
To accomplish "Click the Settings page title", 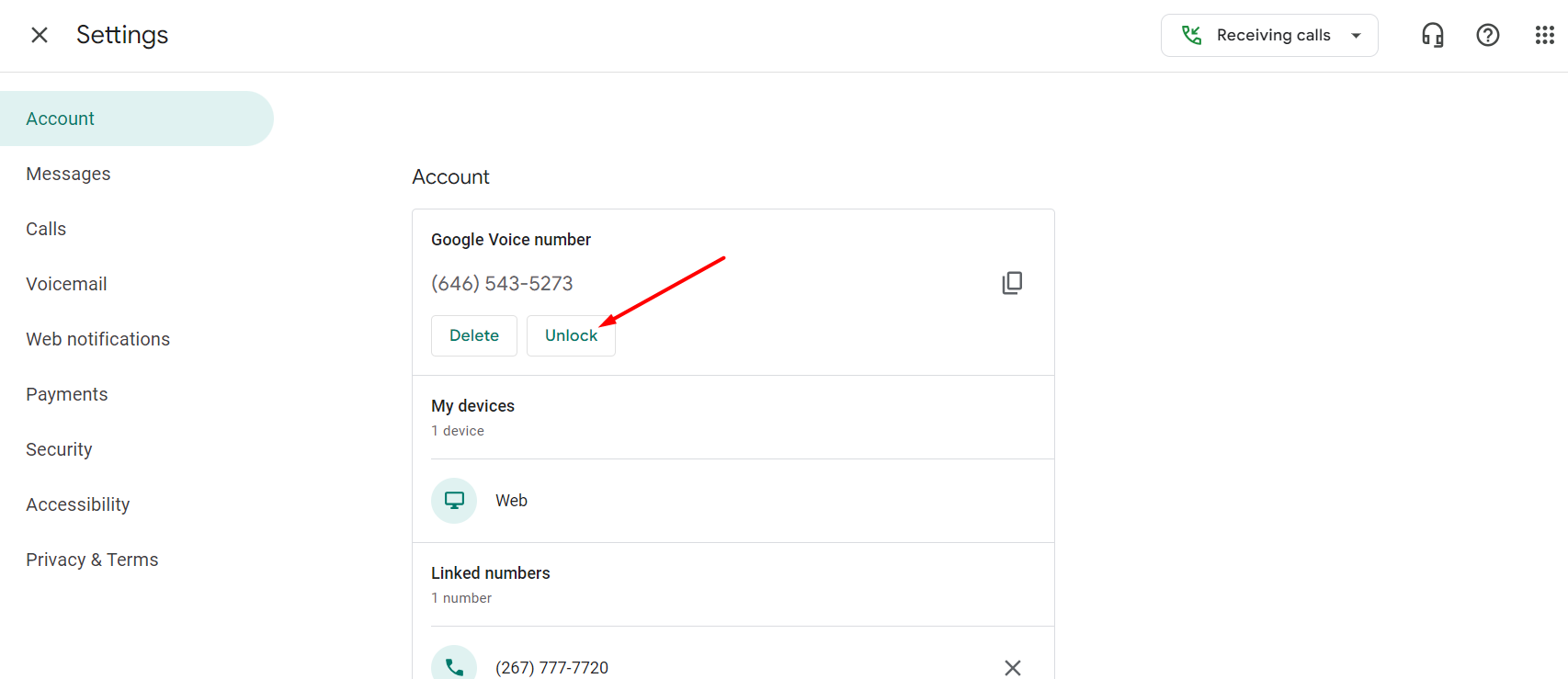I will [122, 35].
